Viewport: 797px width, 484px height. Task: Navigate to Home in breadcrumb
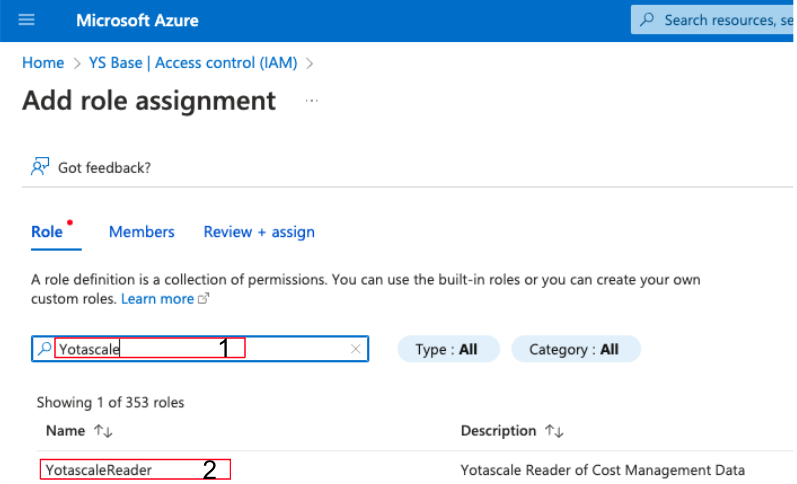43,63
